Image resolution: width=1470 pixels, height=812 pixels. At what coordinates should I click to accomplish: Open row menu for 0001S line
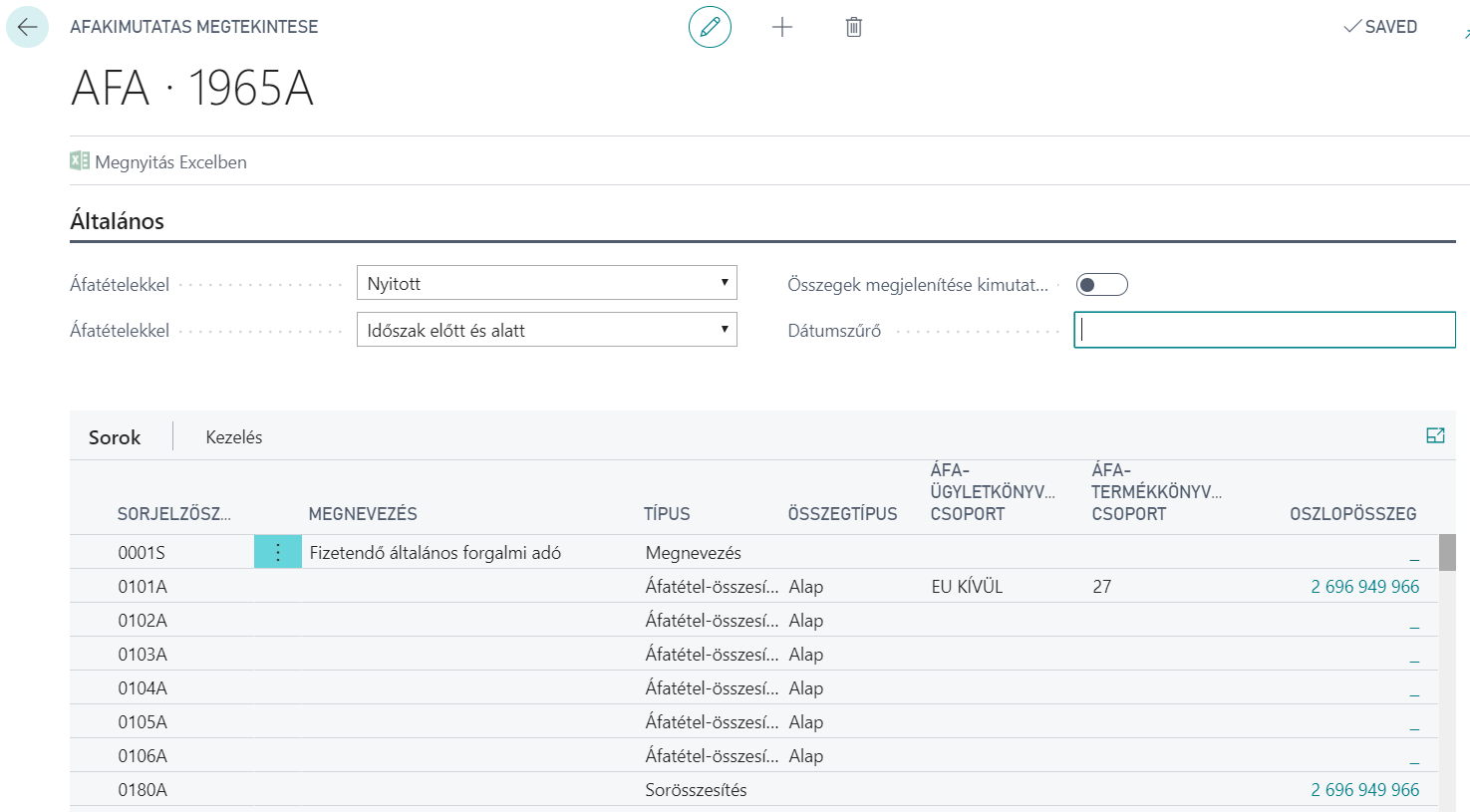point(278,552)
